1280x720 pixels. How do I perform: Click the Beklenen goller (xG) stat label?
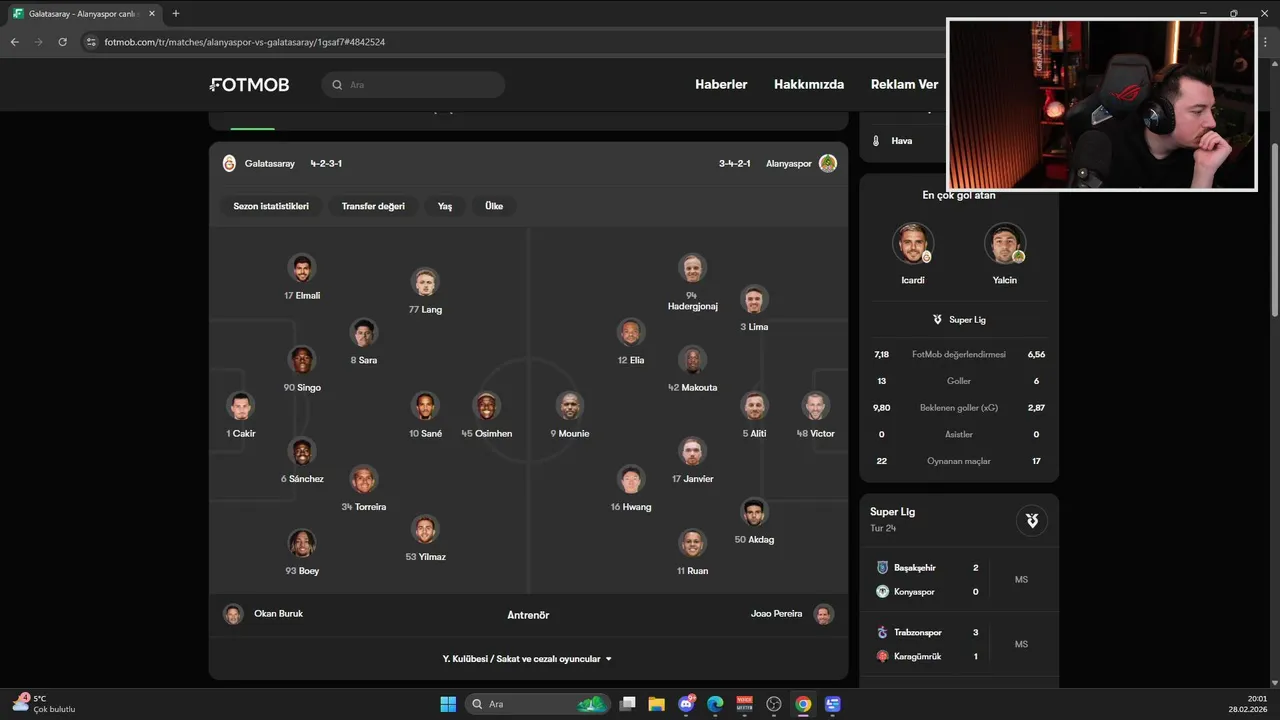pyautogui.click(x=958, y=408)
